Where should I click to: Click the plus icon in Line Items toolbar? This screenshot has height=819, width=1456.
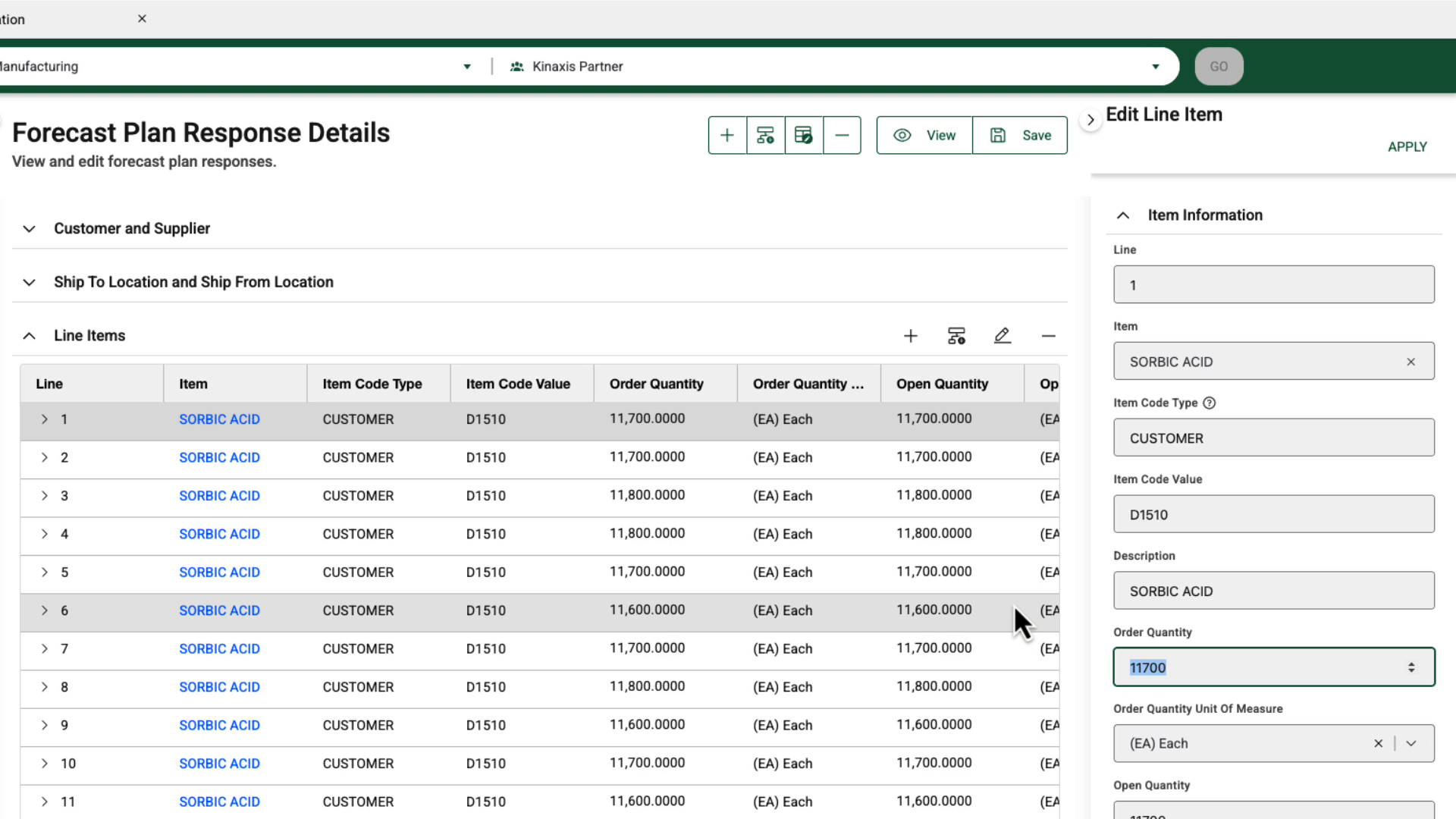[910, 335]
